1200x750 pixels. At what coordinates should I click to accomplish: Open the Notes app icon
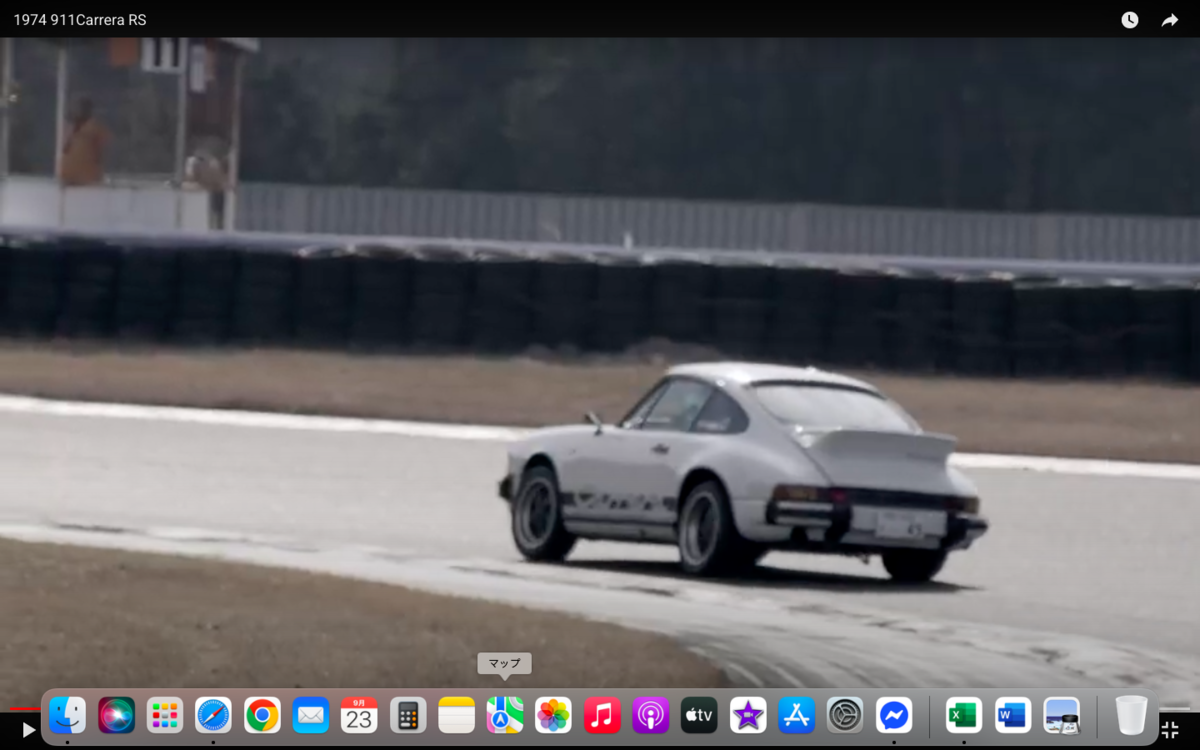coord(456,715)
